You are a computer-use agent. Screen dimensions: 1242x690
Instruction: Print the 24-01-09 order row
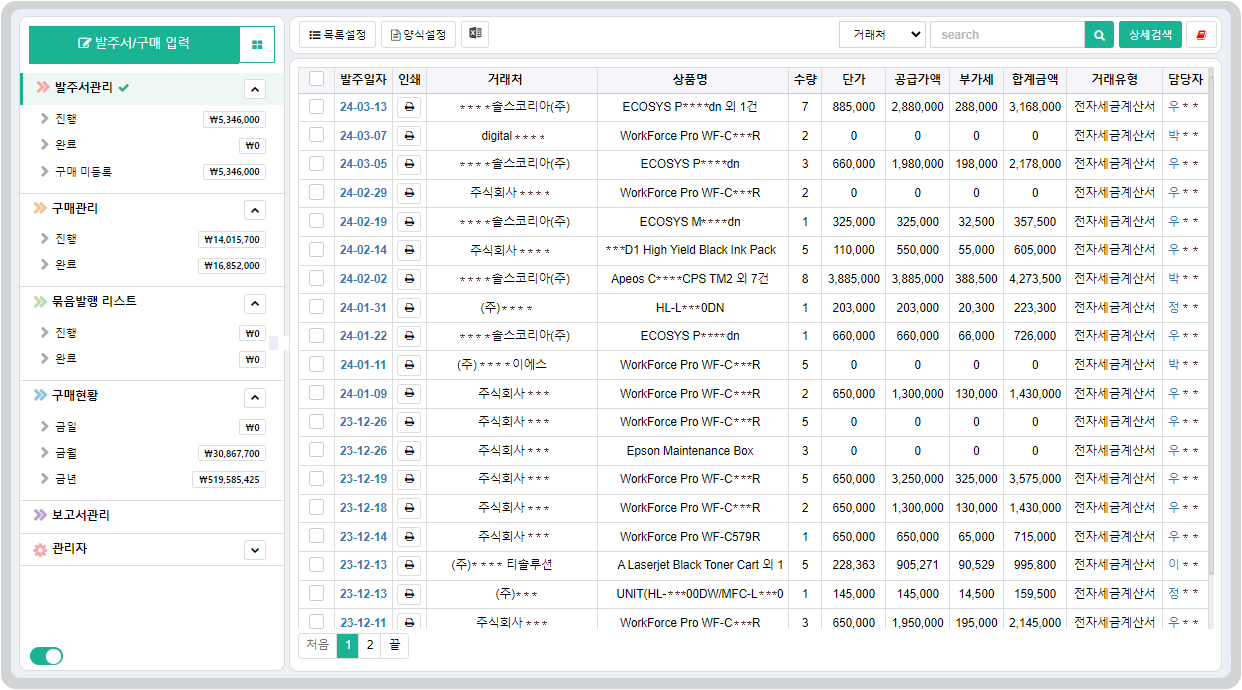409,394
